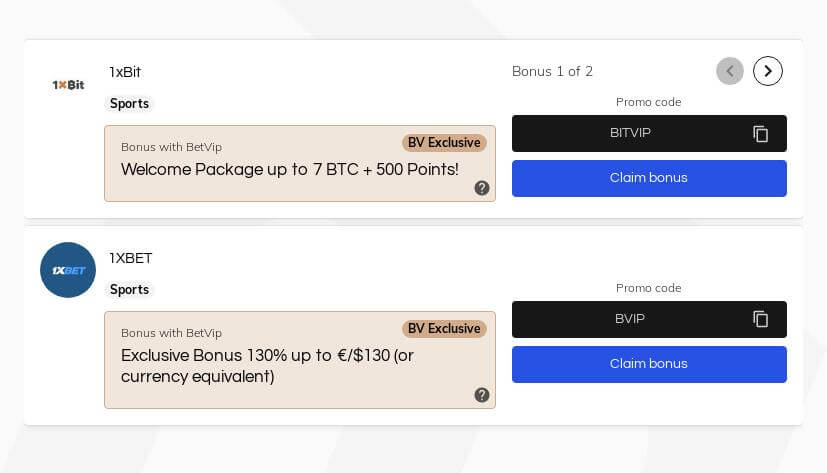This screenshot has height=473, width=827.
Task: Open the 1xBit bookmaker name link
Action: click(125, 72)
